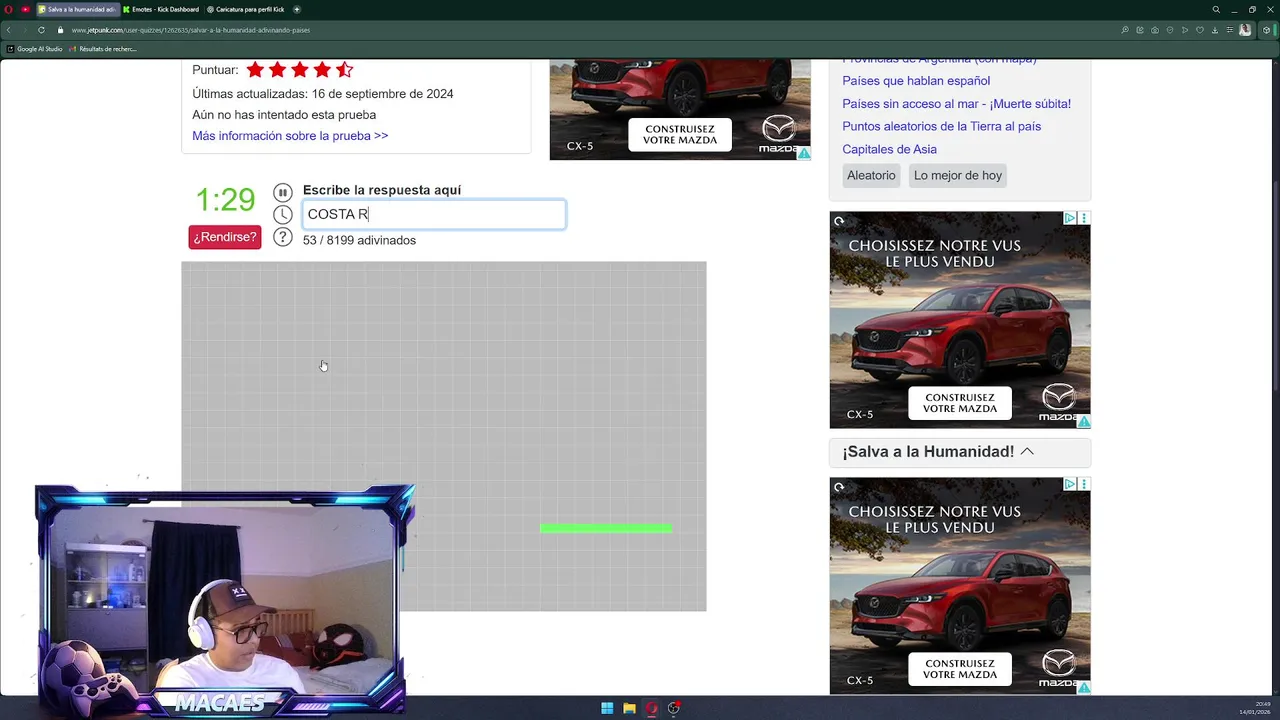Open the Windows Start menu
Screen dimensions: 1280x720
point(607,708)
